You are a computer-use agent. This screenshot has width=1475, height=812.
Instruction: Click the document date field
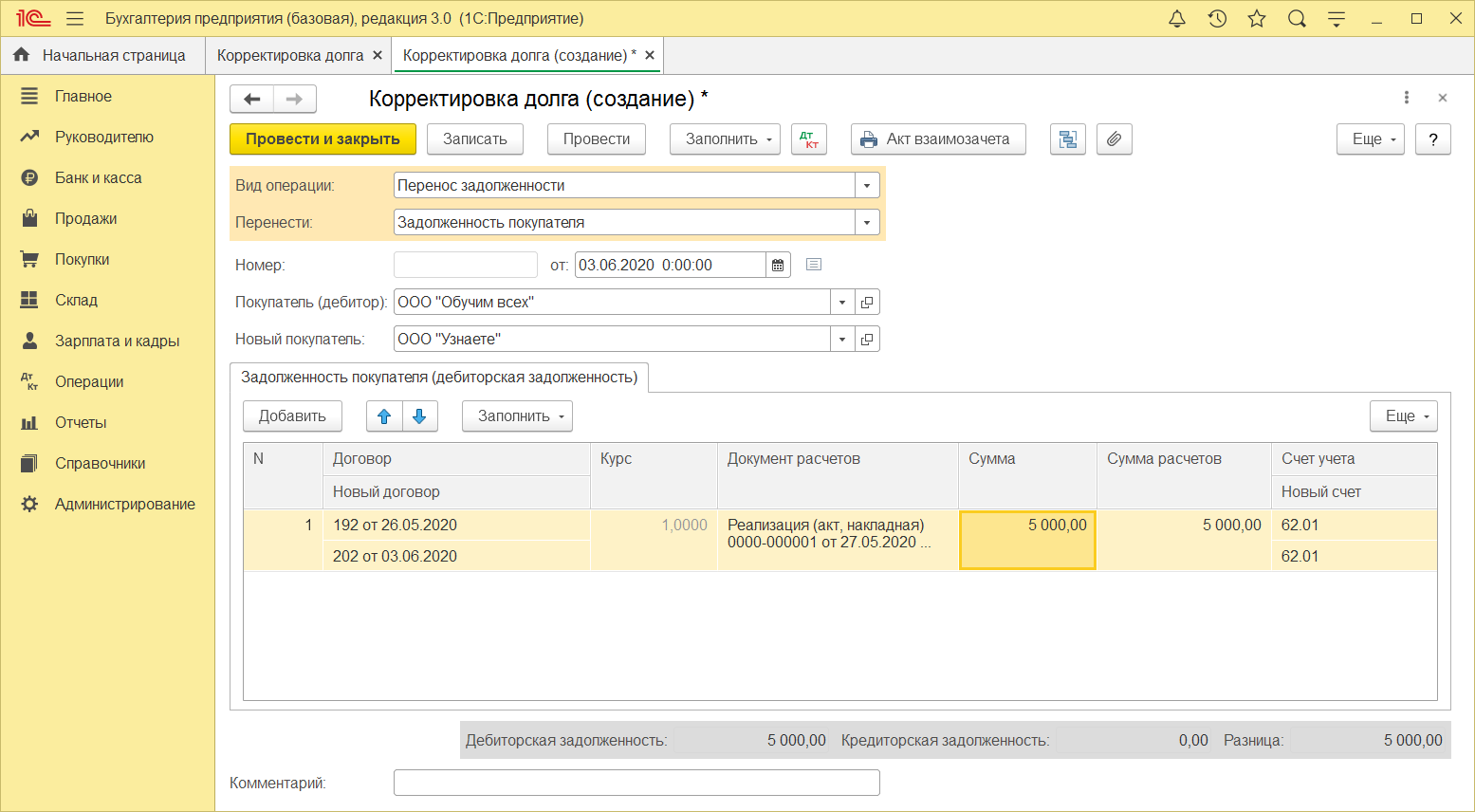(x=671, y=265)
